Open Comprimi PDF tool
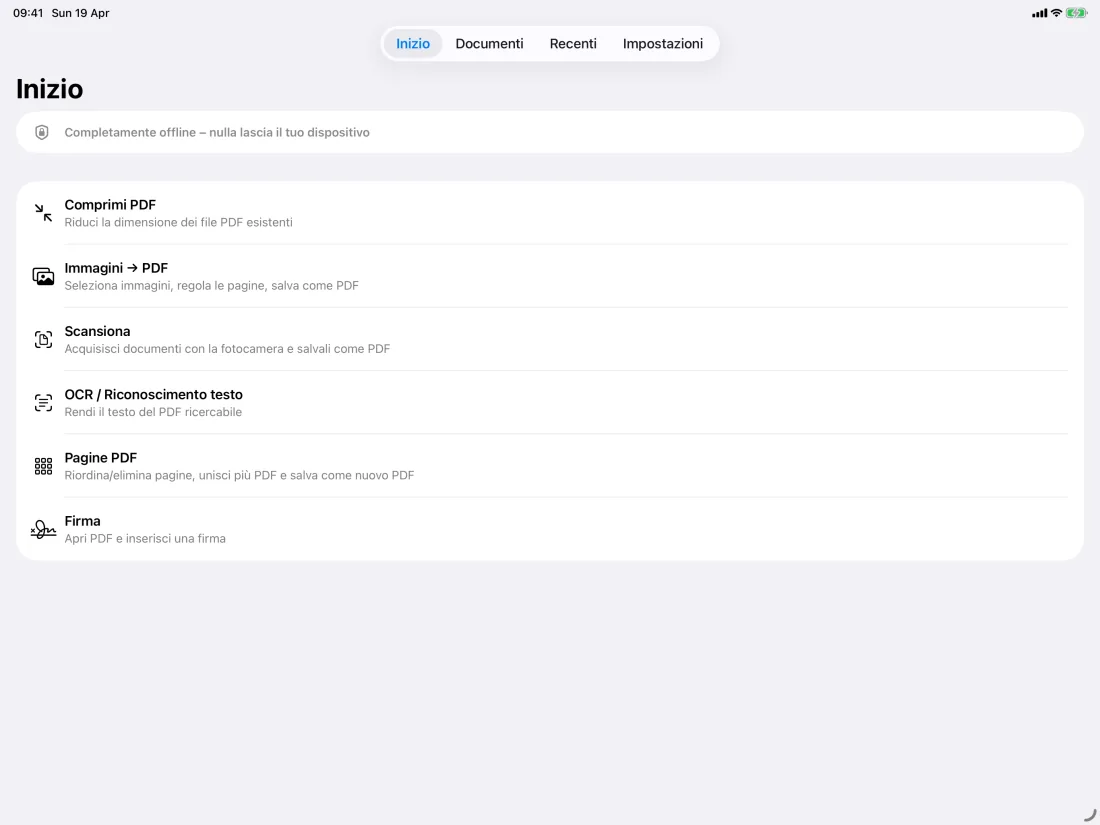Viewport: 1100px width, 825px height. [550, 213]
